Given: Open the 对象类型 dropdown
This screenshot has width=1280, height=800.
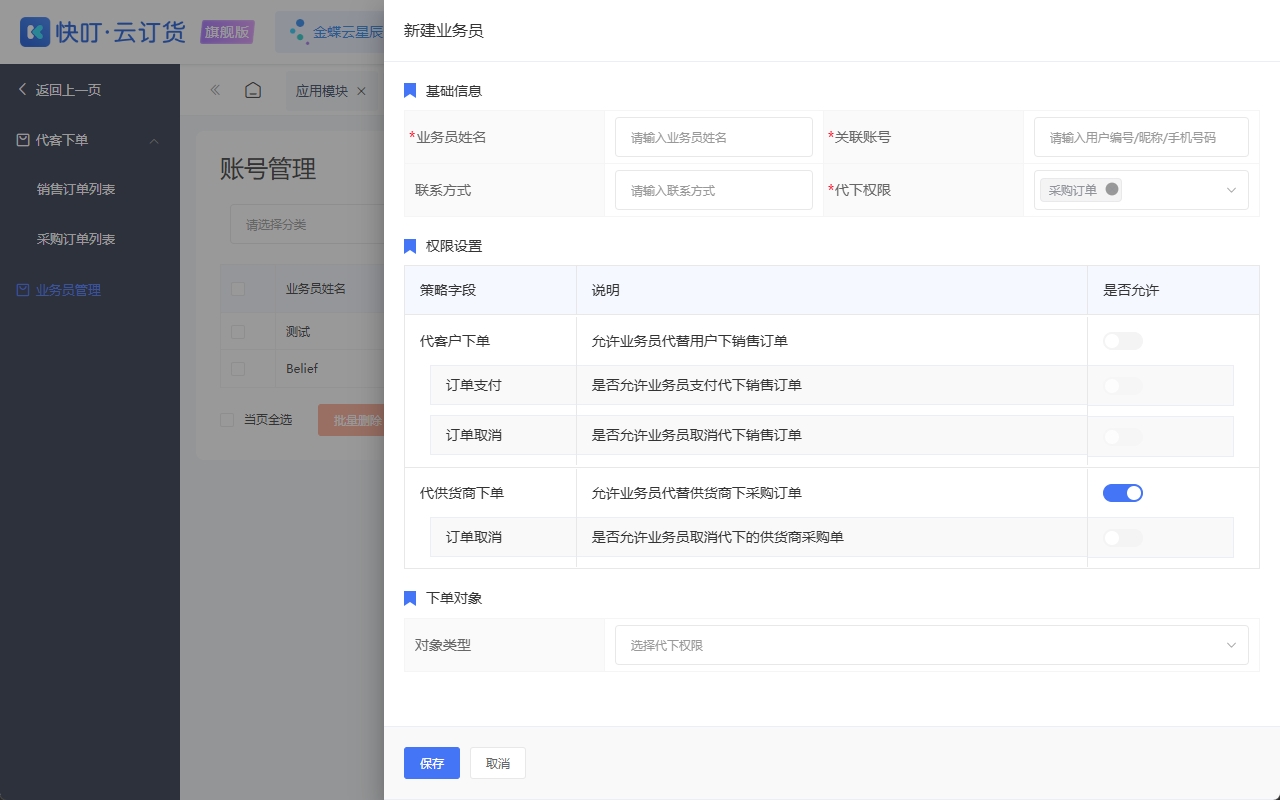Looking at the screenshot, I should pos(932,645).
